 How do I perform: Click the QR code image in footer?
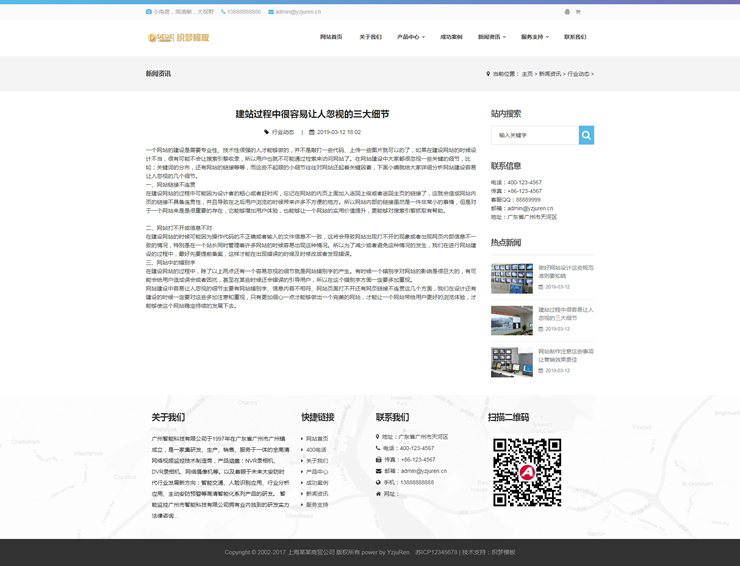[x=527, y=472]
